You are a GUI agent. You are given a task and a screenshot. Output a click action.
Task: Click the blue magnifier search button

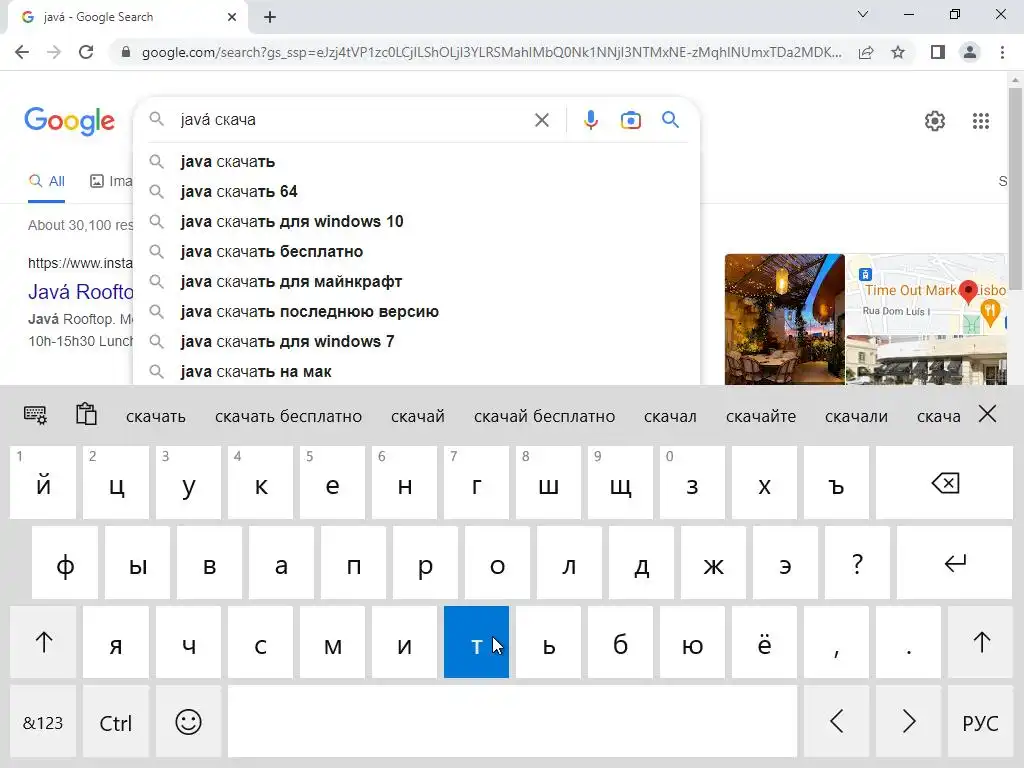670,120
